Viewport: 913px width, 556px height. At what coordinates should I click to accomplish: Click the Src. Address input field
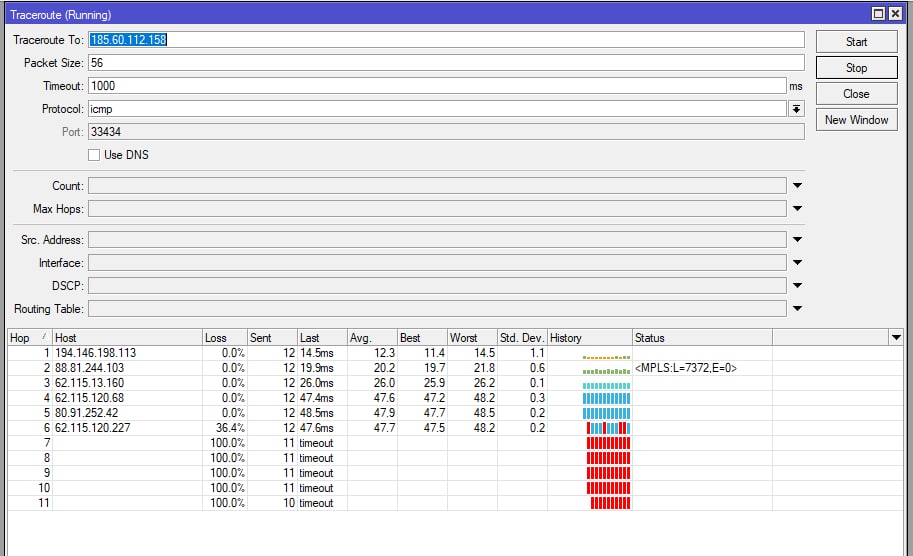[x=437, y=239]
